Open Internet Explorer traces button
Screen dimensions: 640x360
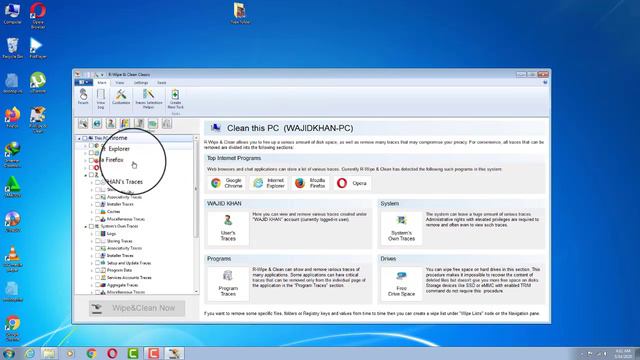coord(268,183)
